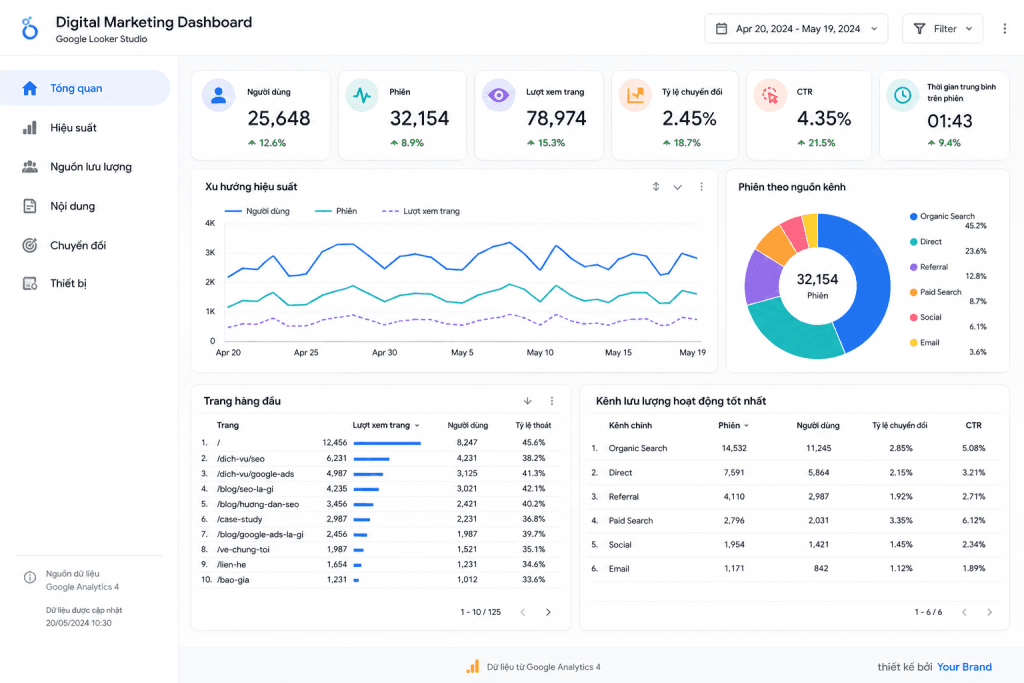The image size is (1024, 683).
Task: Open the header three-dot menu
Action: (1004, 29)
